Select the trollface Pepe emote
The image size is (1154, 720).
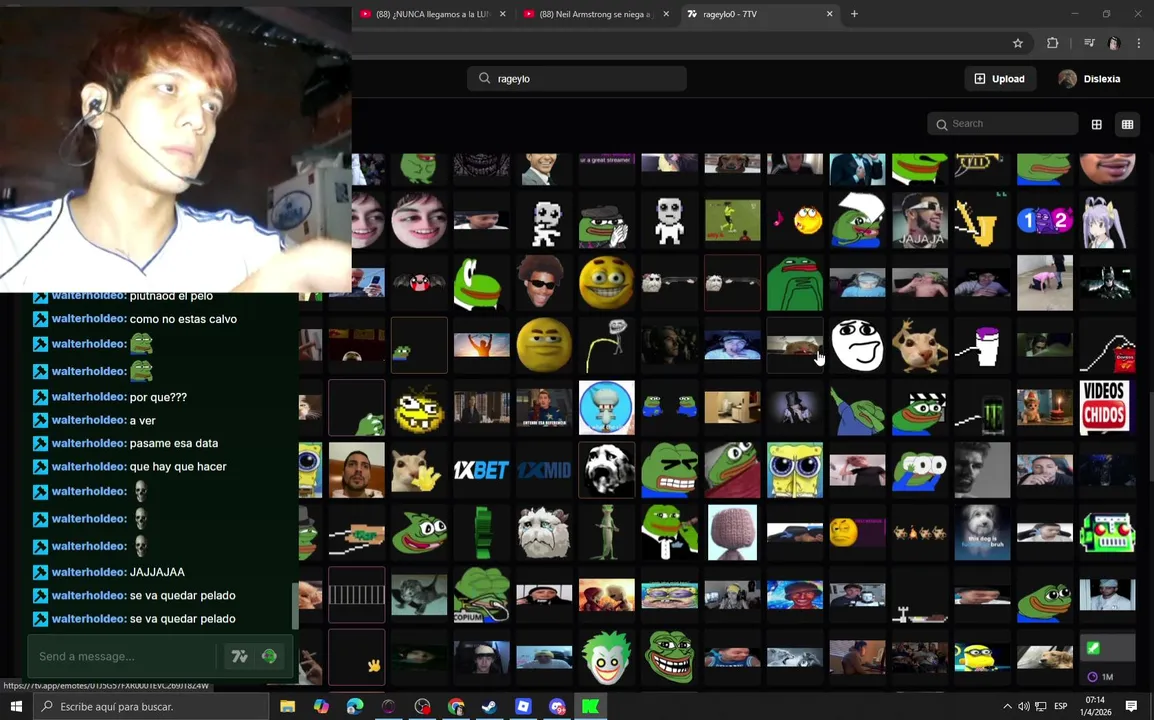[x=669, y=657]
